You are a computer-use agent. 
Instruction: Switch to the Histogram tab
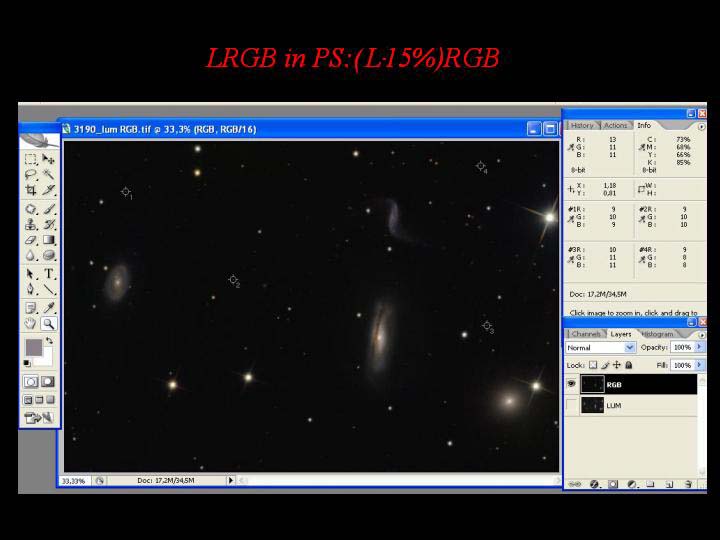[x=658, y=334]
